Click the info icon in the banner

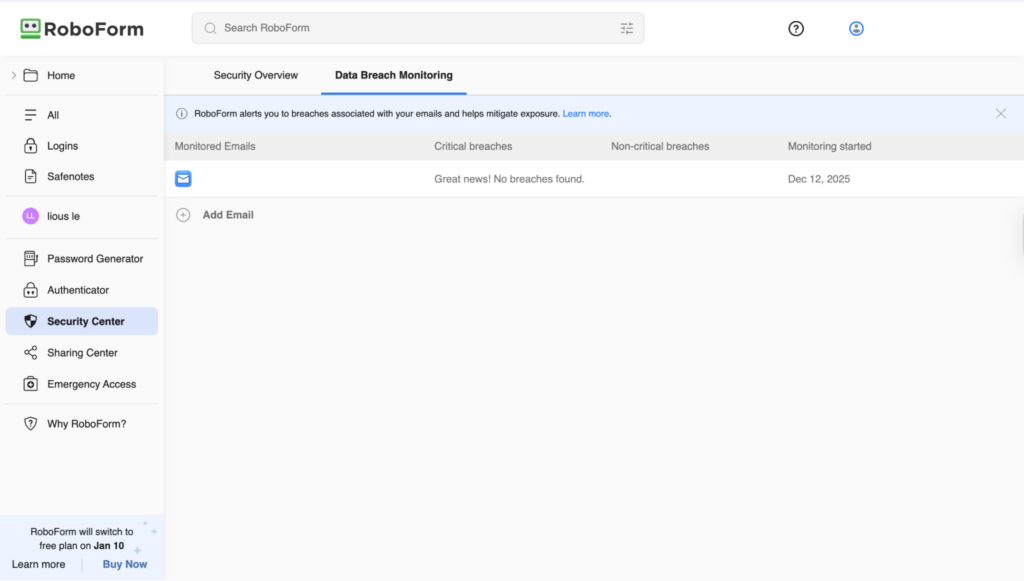[182, 114]
